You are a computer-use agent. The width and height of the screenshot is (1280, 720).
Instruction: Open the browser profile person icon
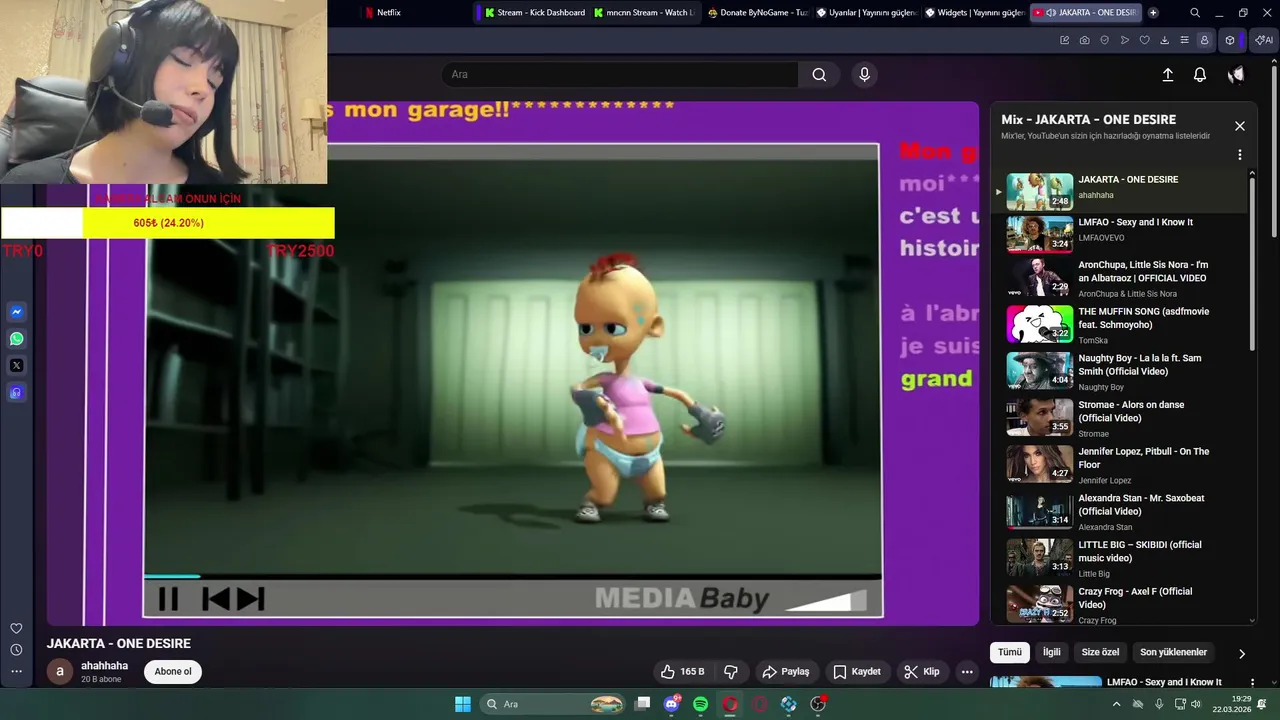click(x=1204, y=40)
